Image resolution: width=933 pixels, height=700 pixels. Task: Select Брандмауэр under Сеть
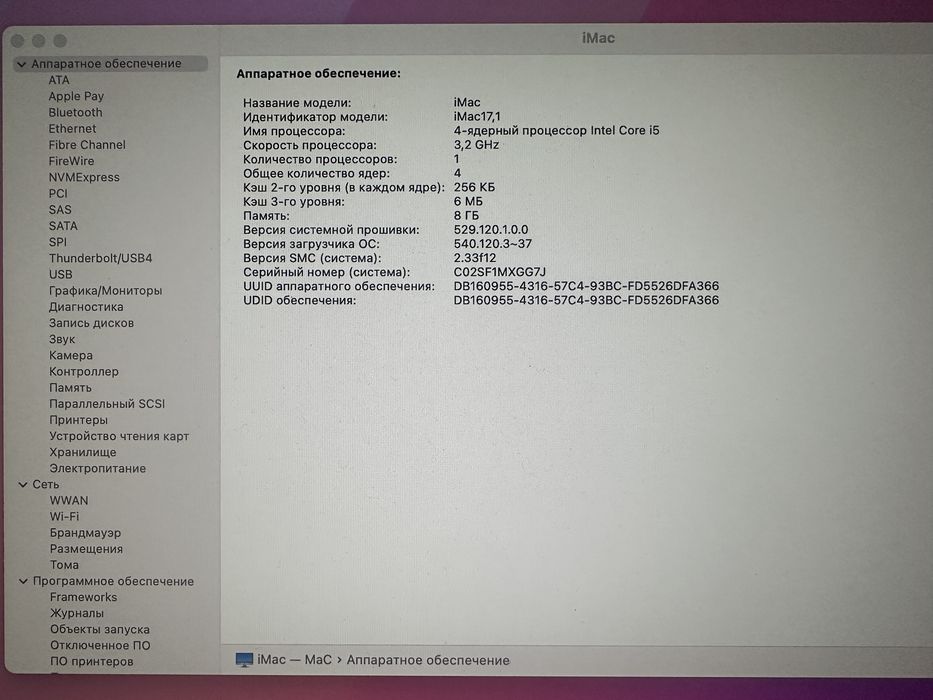85,533
